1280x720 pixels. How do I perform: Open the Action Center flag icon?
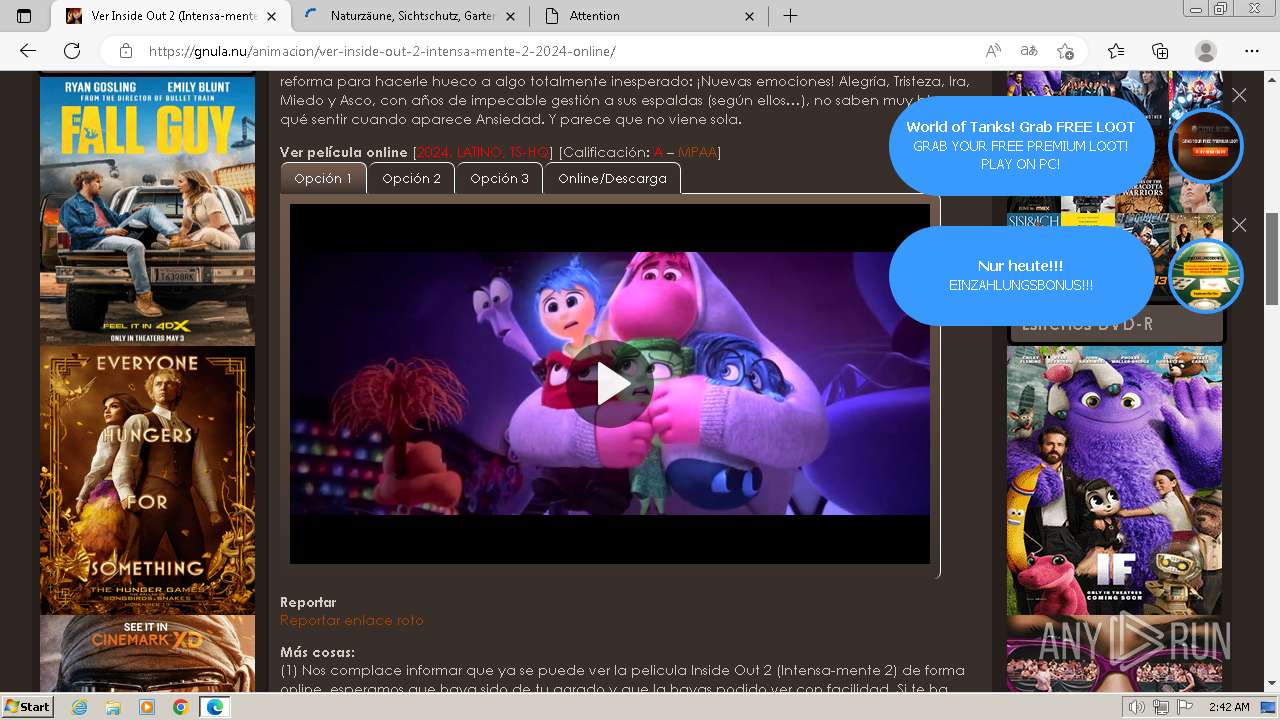coord(1184,707)
